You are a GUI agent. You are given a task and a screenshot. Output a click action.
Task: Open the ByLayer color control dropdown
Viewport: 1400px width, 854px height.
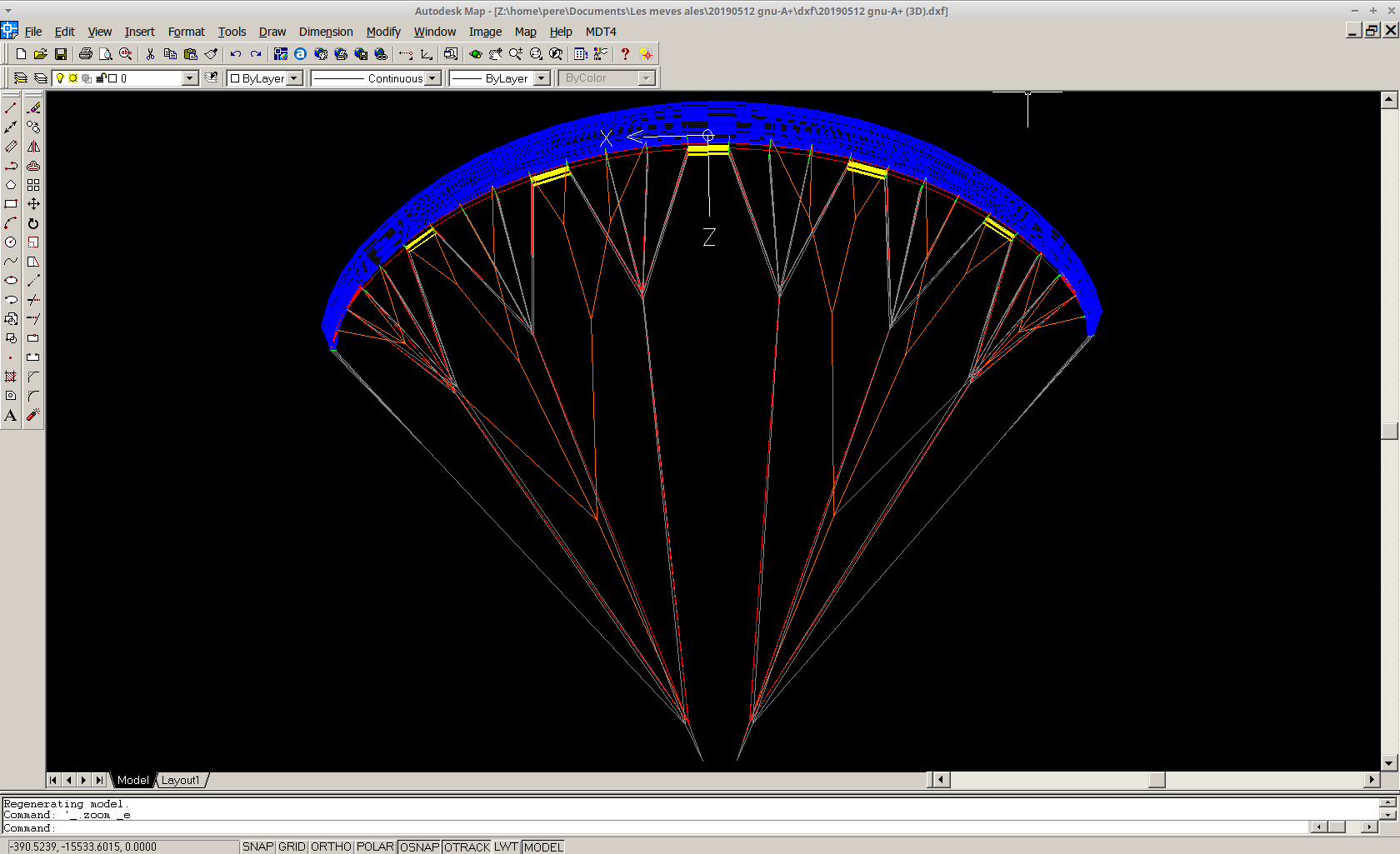293,78
